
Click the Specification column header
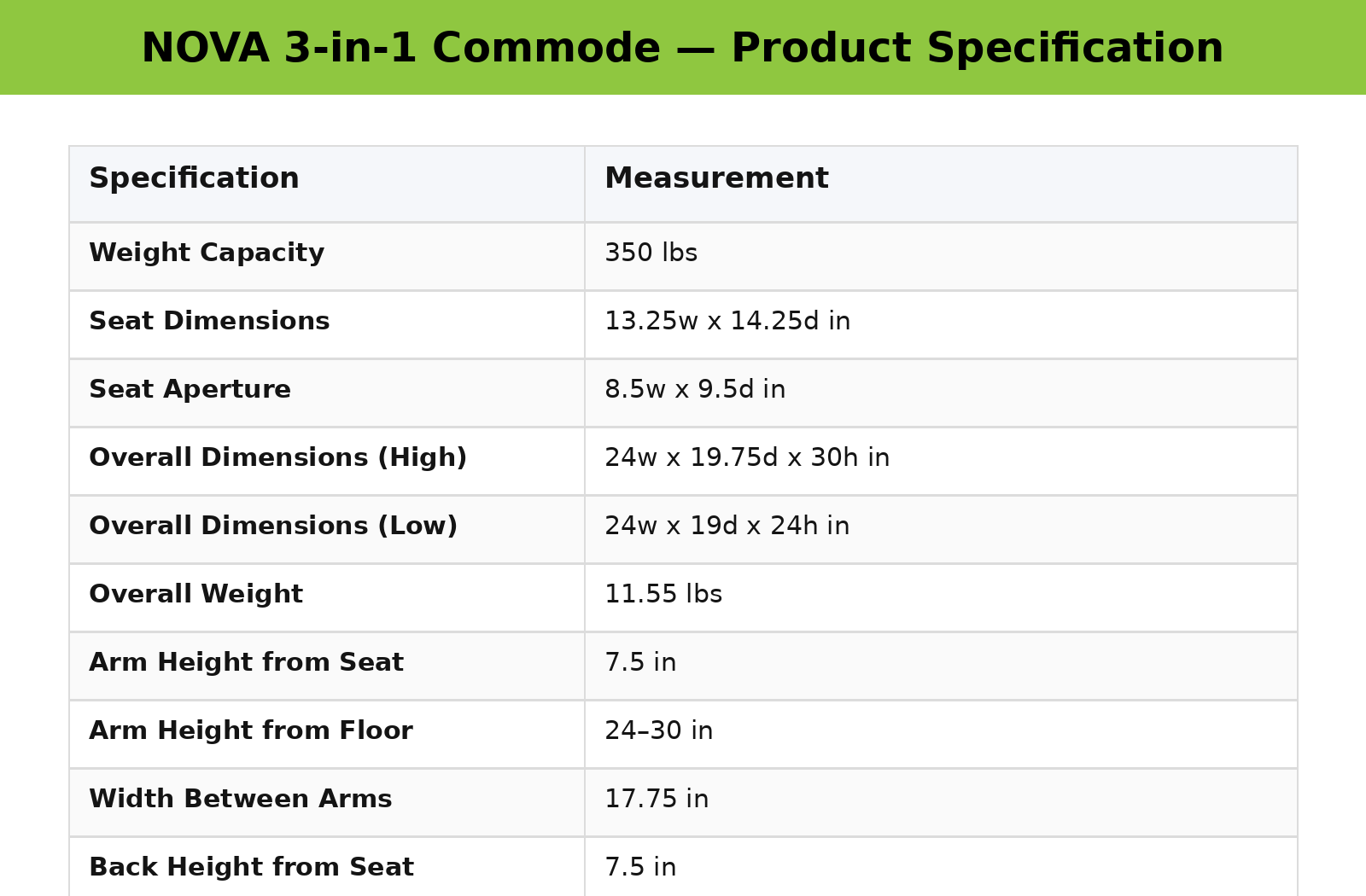[195, 179]
